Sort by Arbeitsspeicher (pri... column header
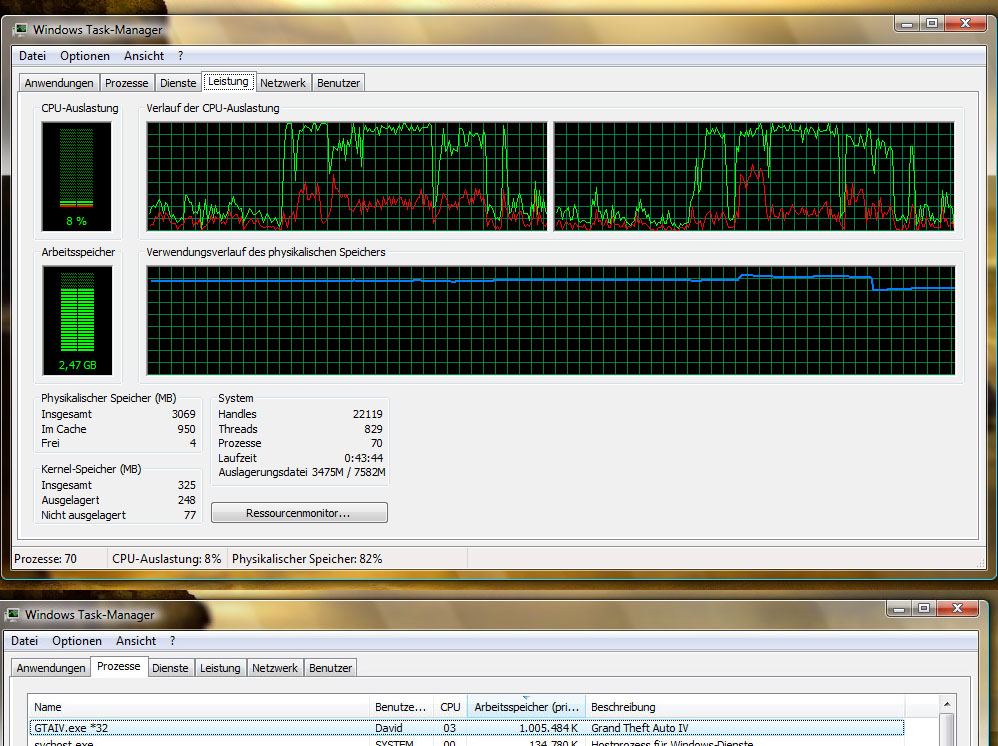Viewport: 998px width, 746px height. click(x=526, y=707)
